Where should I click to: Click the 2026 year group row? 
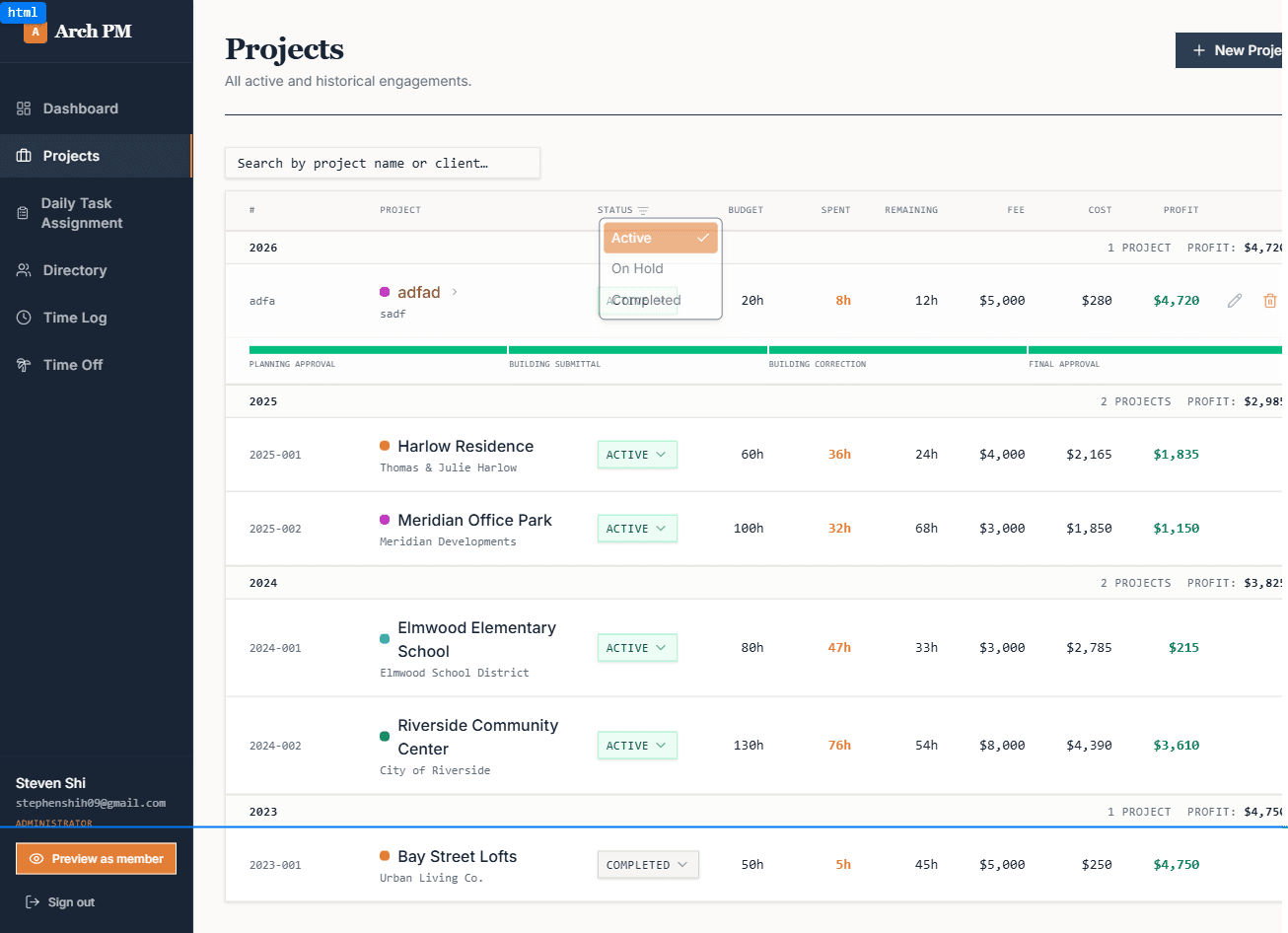(756, 248)
